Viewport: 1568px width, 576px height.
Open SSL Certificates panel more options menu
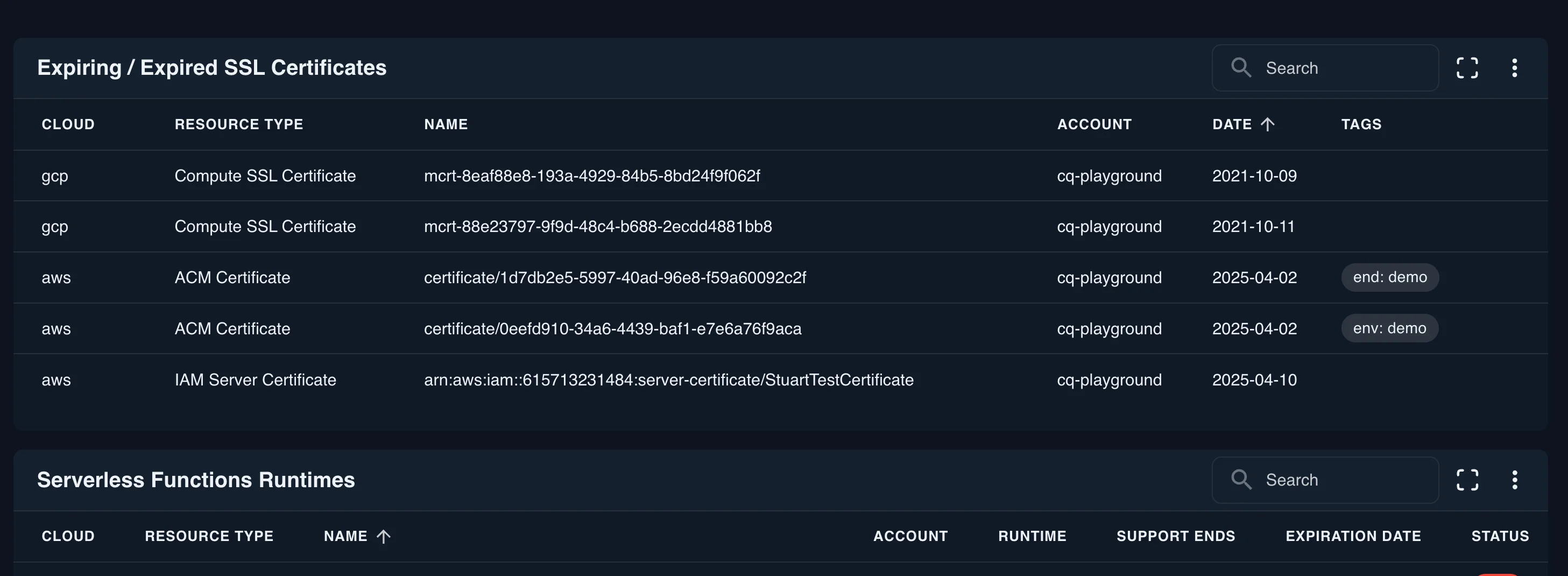pos(1514,68)
